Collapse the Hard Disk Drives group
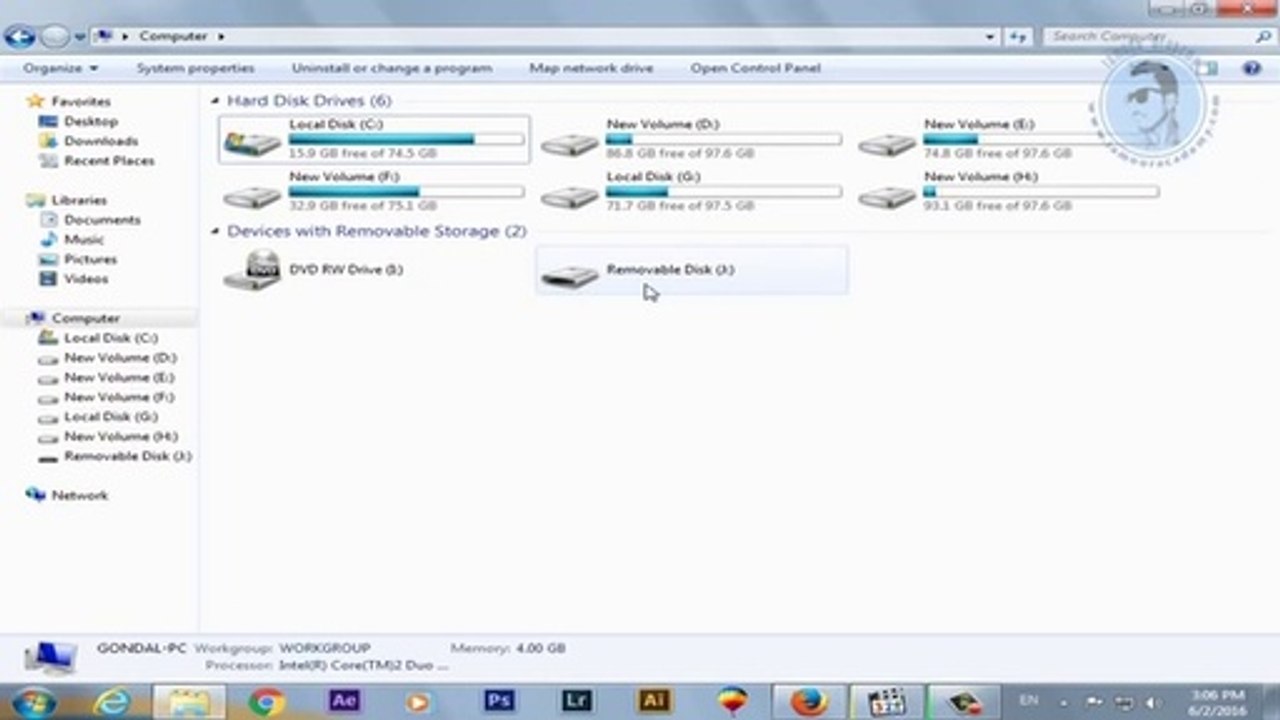This screenshot has width=1280, height=720. click(x=215, y=101)
